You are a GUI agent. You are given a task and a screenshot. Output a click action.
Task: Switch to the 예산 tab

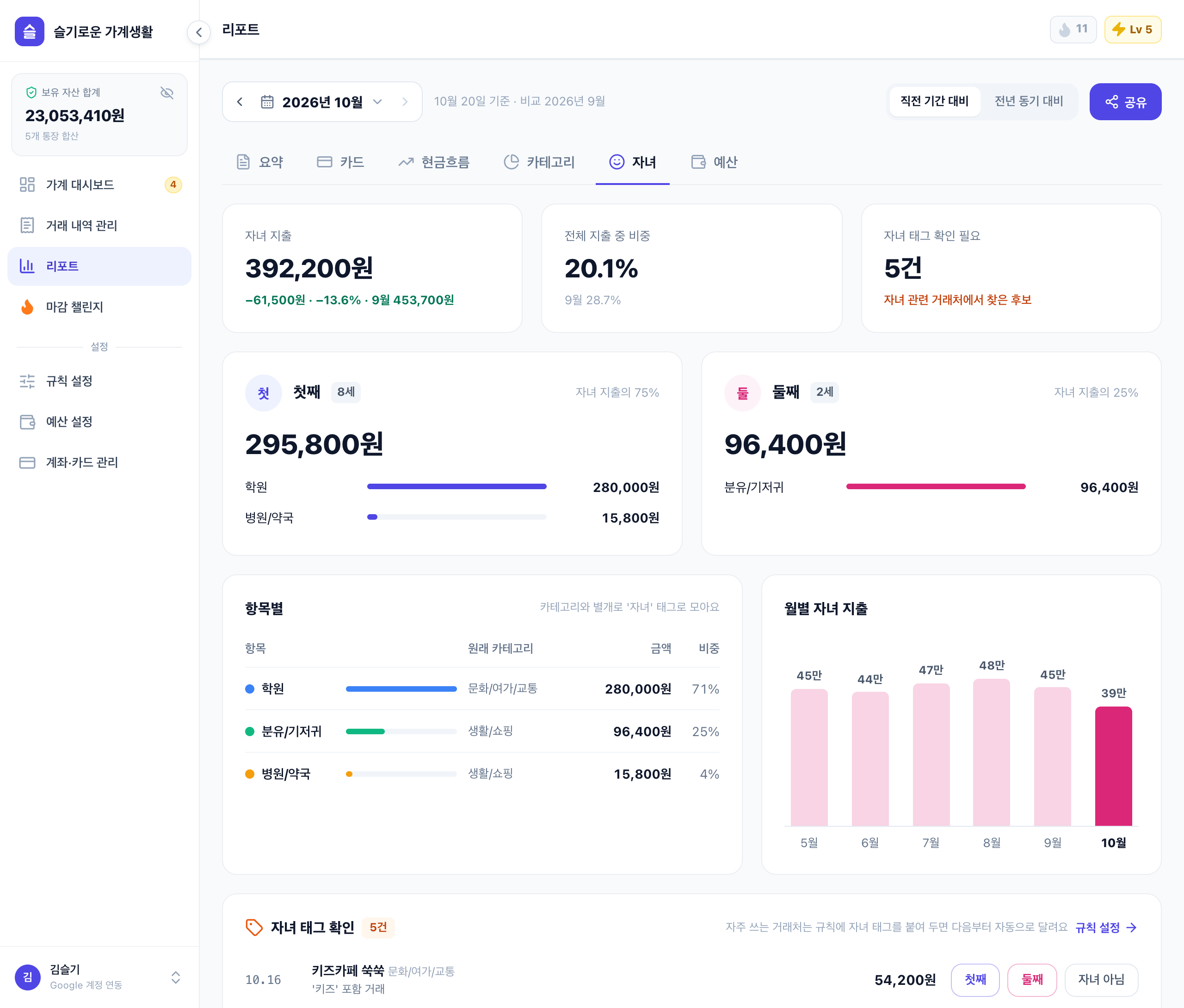pyautogui.click(x=714, y=162)
